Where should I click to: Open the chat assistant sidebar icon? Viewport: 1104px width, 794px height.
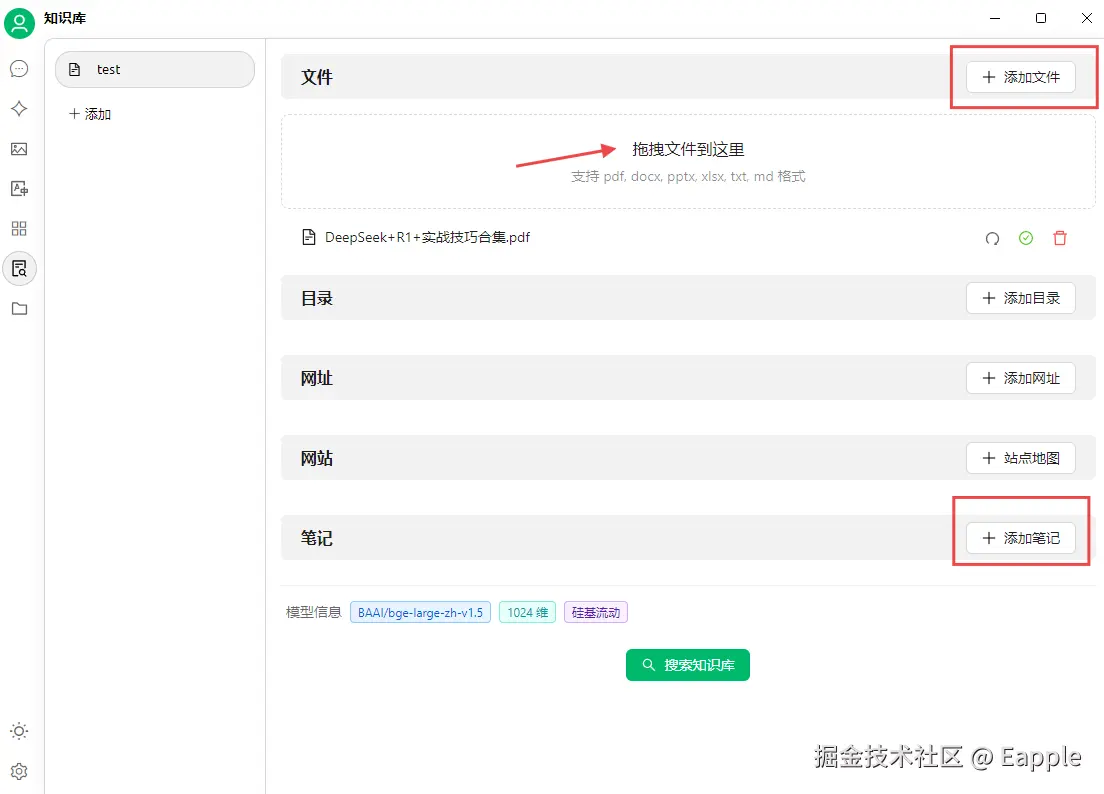coord(19,68)
